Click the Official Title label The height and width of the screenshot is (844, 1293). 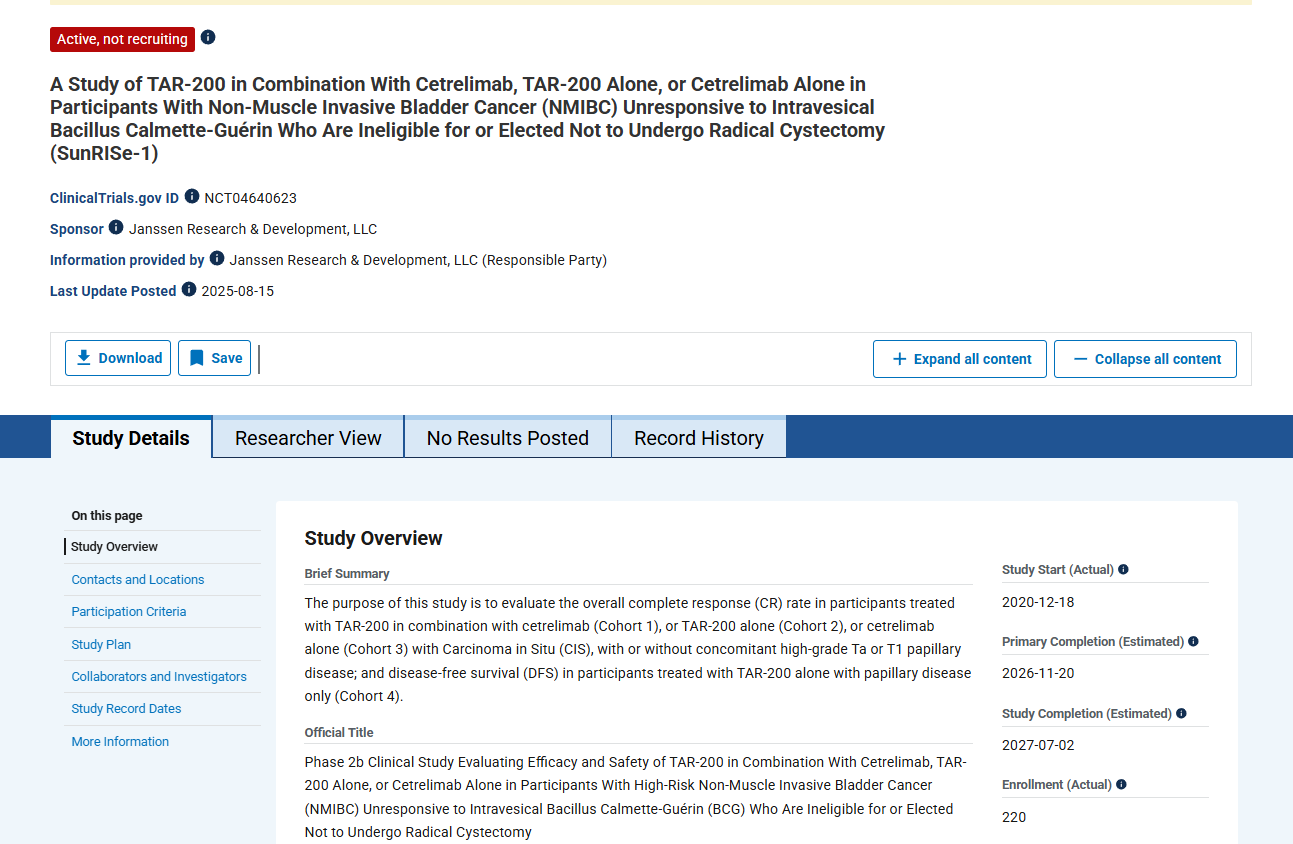339,732
